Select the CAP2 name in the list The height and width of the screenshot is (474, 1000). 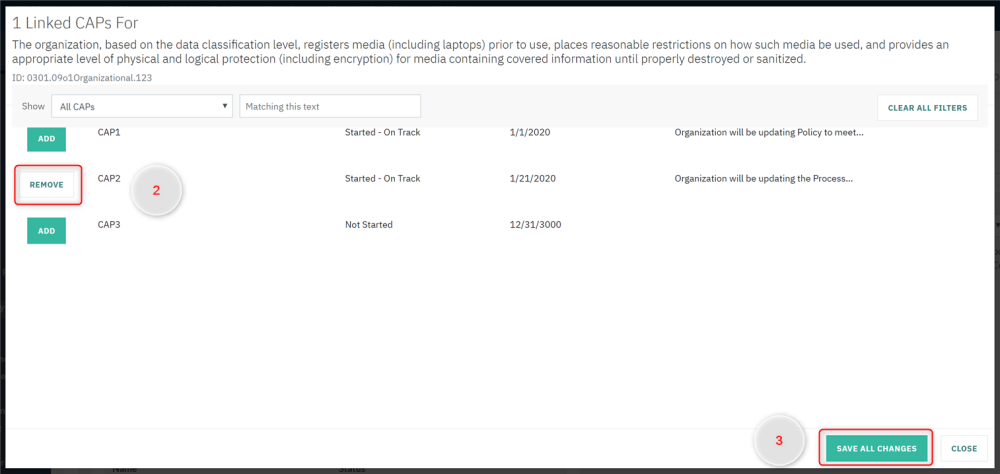(109, 179)
